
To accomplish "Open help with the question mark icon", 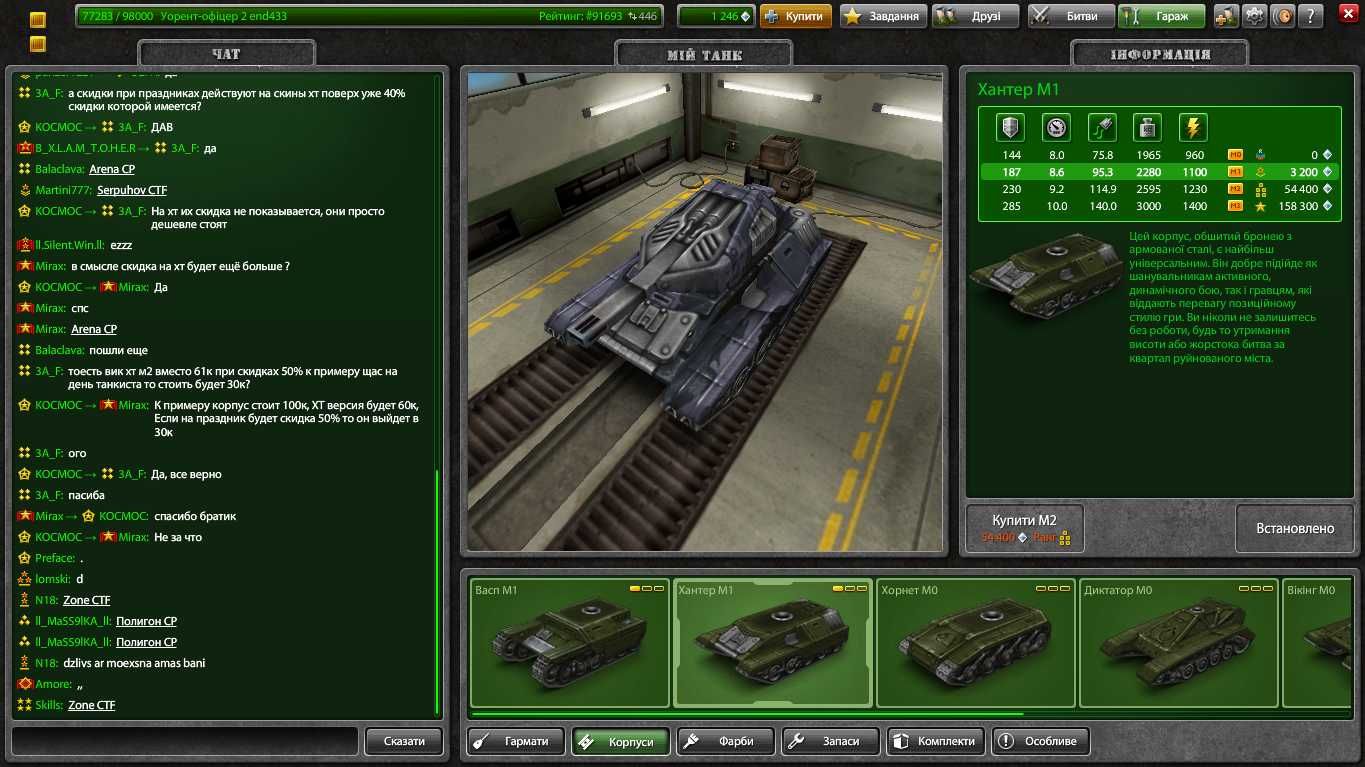I will coord(1311,16).
